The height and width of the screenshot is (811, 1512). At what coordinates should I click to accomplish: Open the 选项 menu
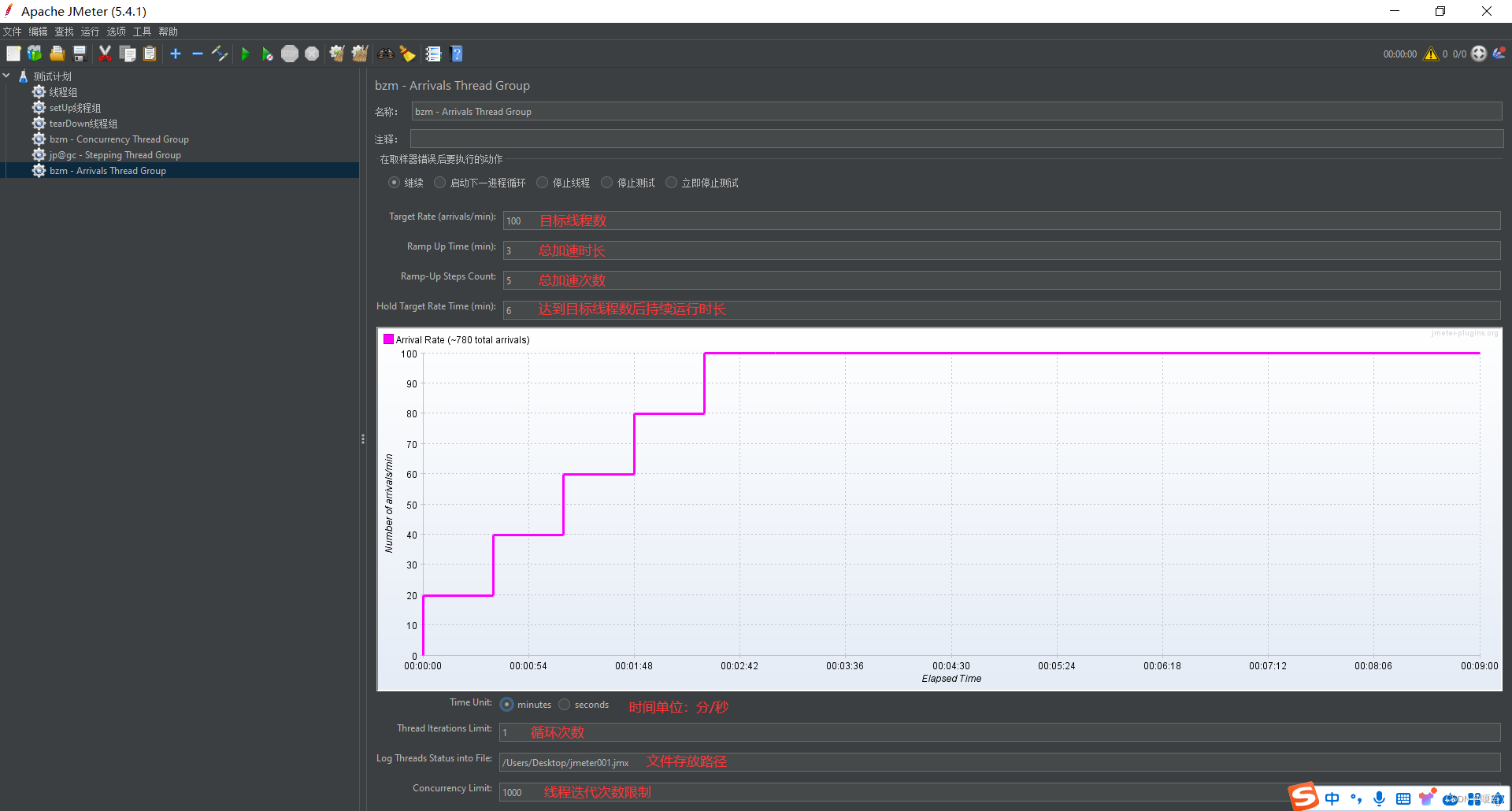[116, 31]
